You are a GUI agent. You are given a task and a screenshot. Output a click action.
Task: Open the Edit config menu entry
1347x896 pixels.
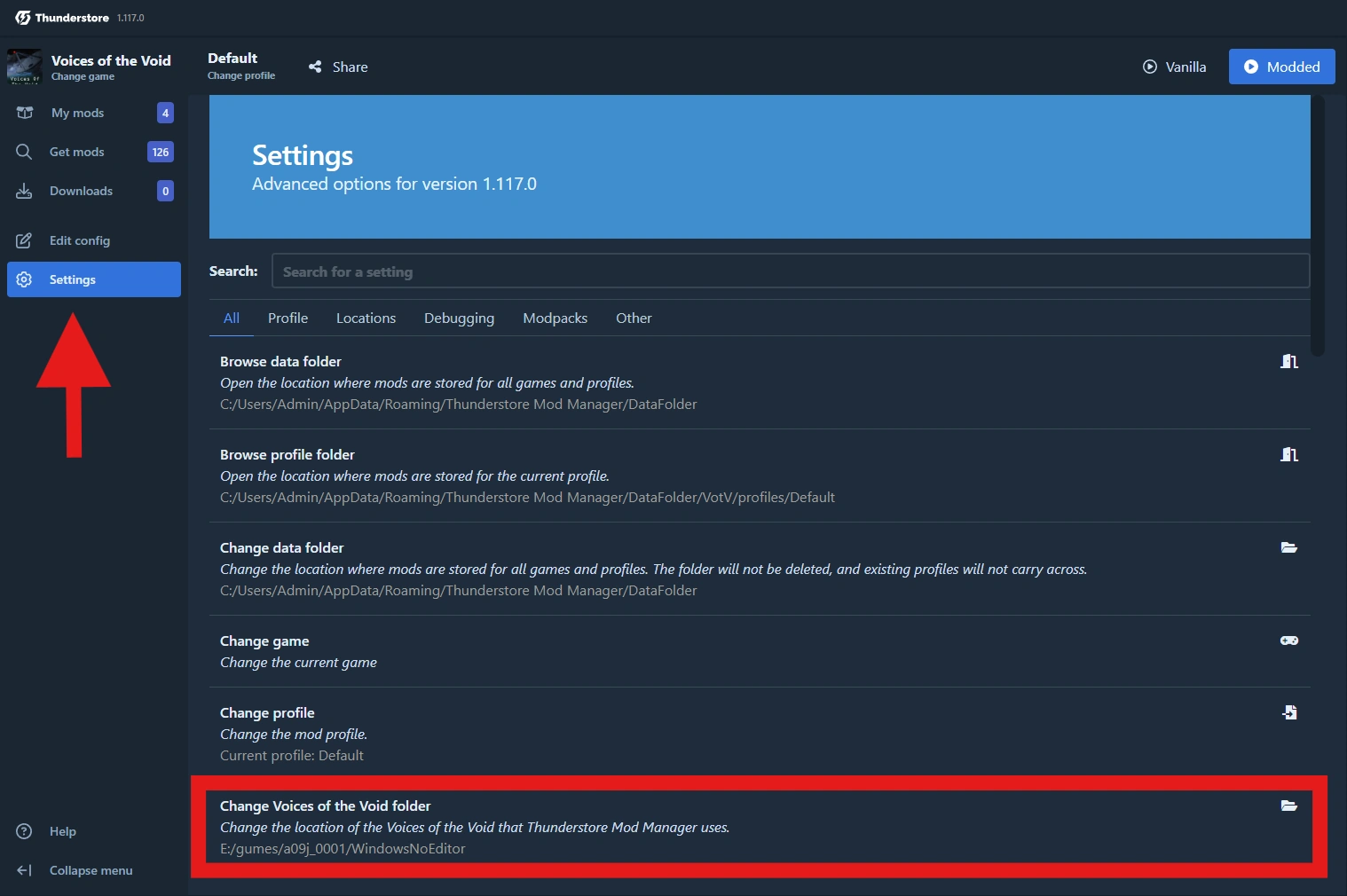tap(94, 240)
